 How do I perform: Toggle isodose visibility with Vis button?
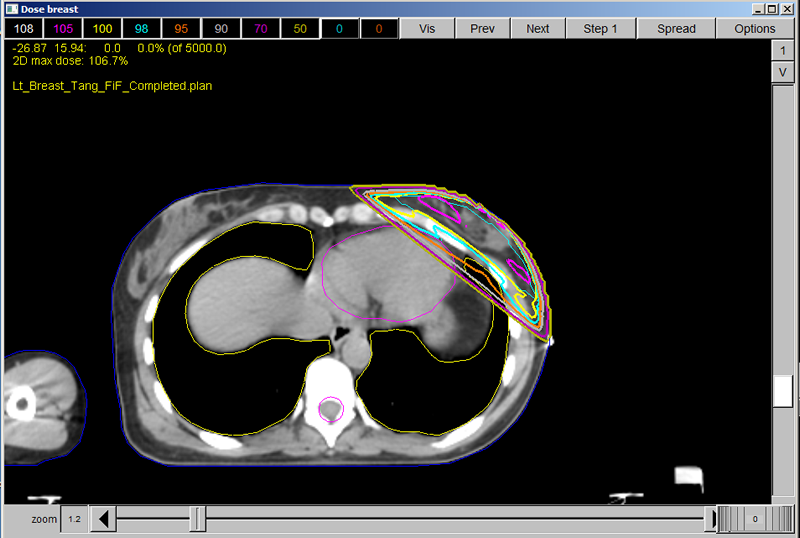(427, 29)
